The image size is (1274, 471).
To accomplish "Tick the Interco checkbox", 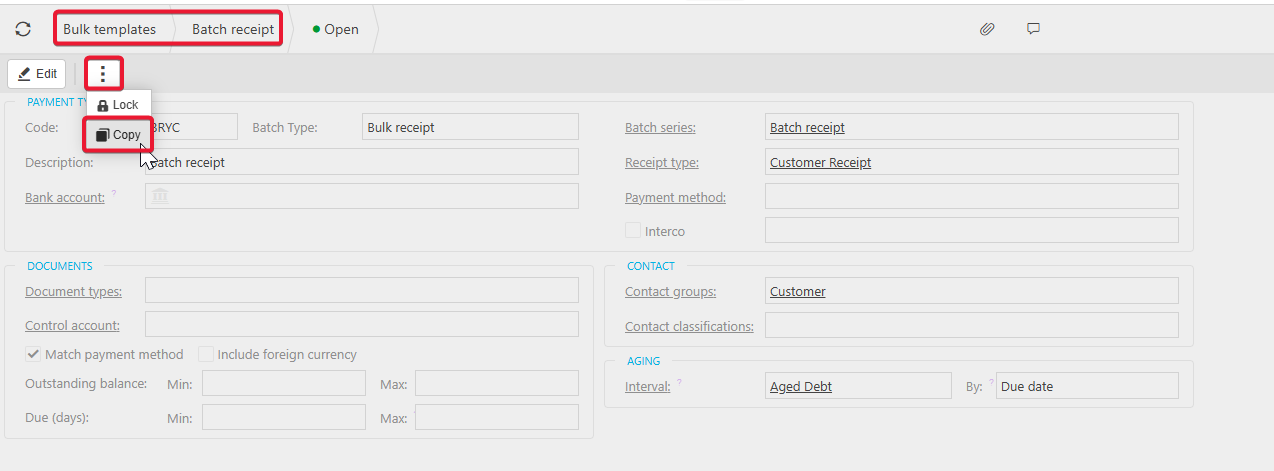I will (x=633, y=230).
